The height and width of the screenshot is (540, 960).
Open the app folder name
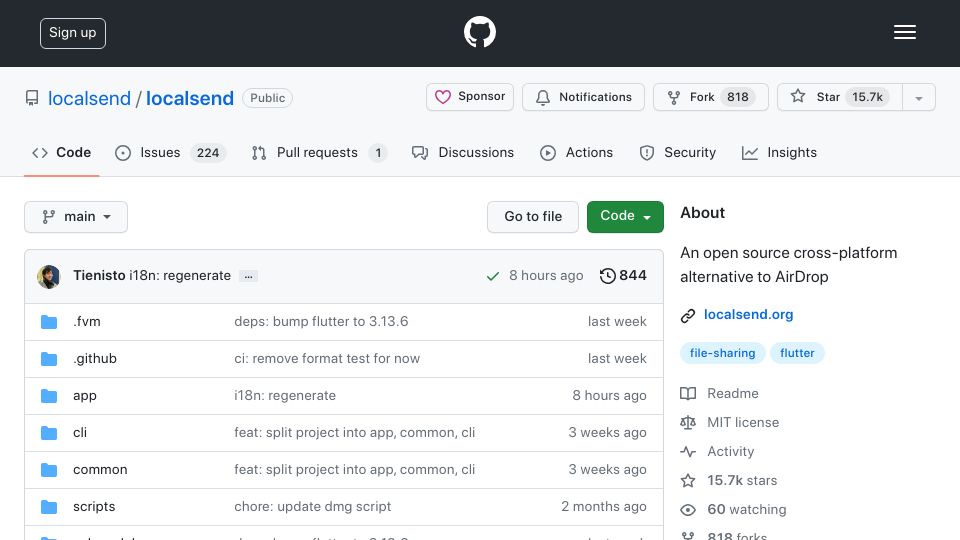click(84, 396)
